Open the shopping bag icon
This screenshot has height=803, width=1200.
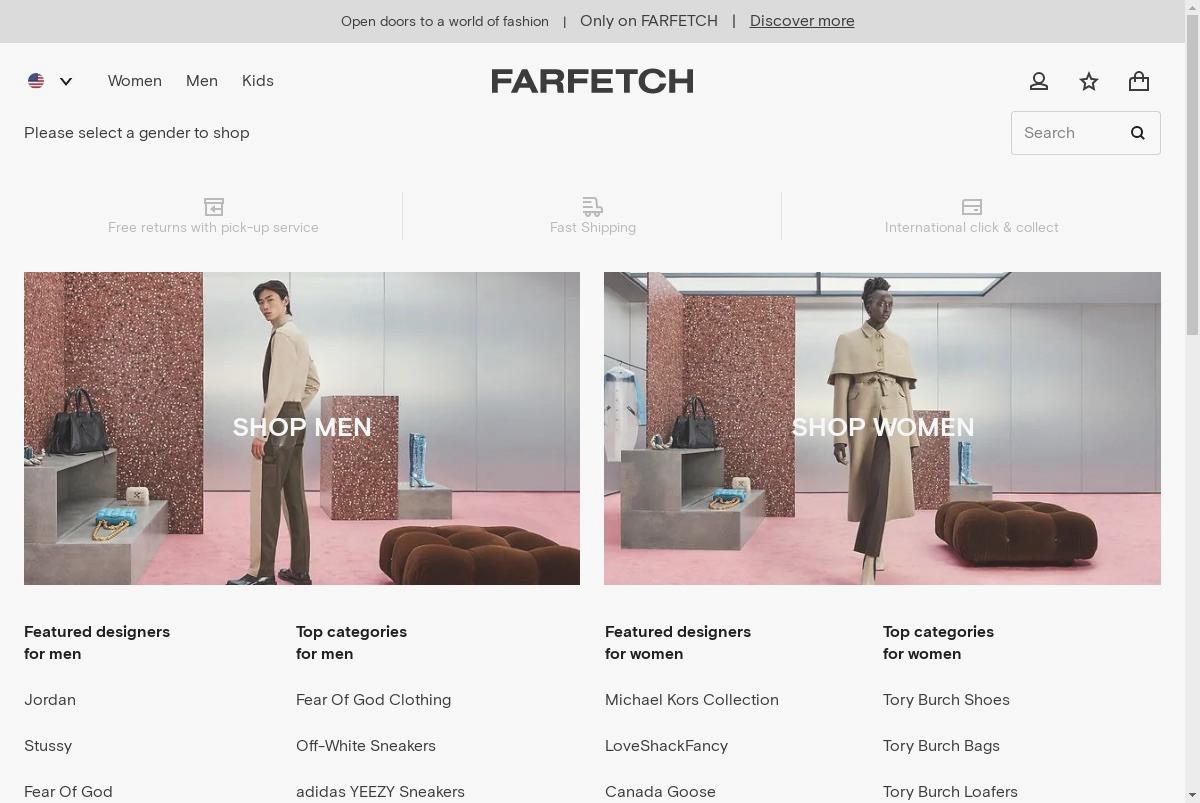[1139, 81]
